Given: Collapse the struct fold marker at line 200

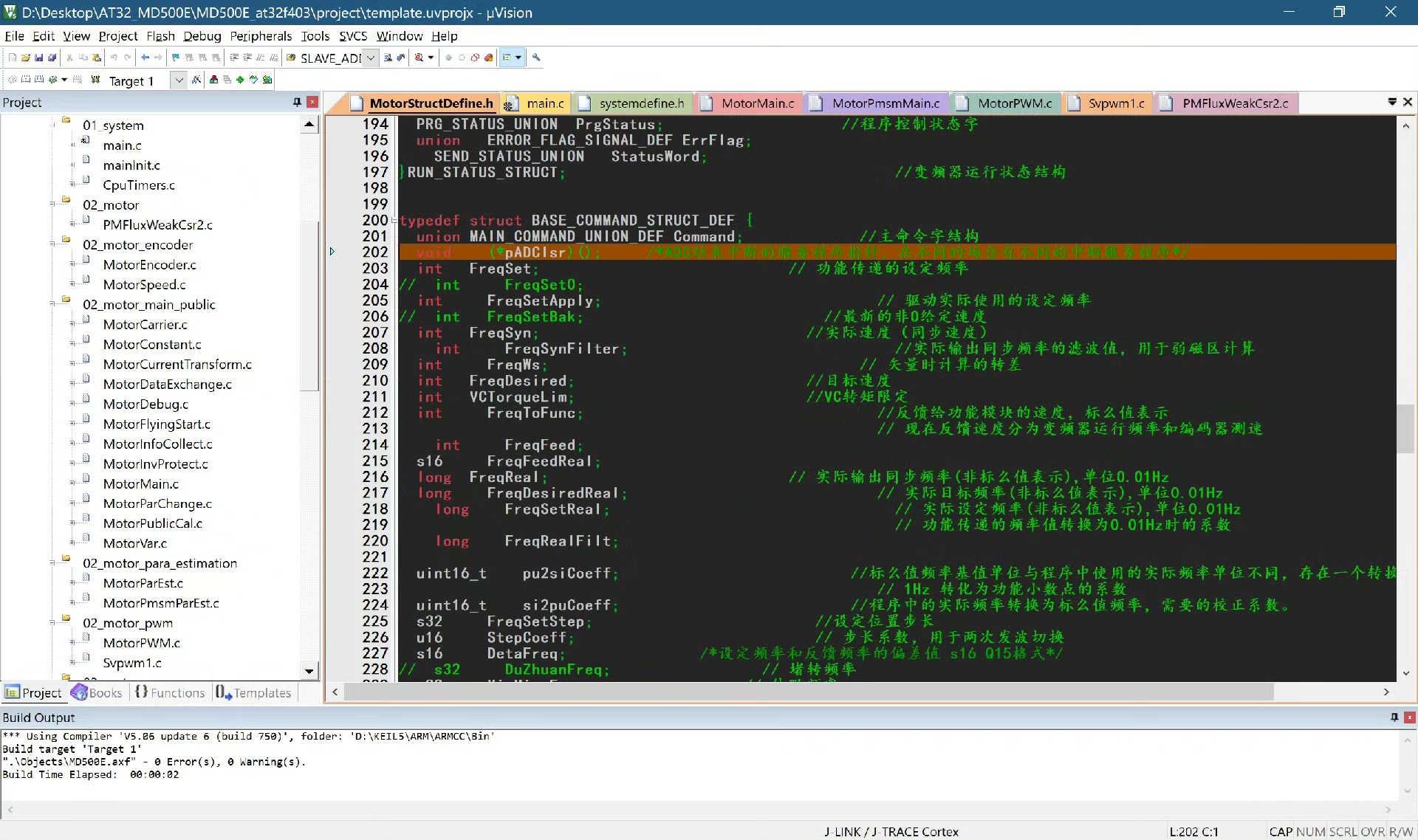Looking at the screenshot, I should tap(394, 220).
